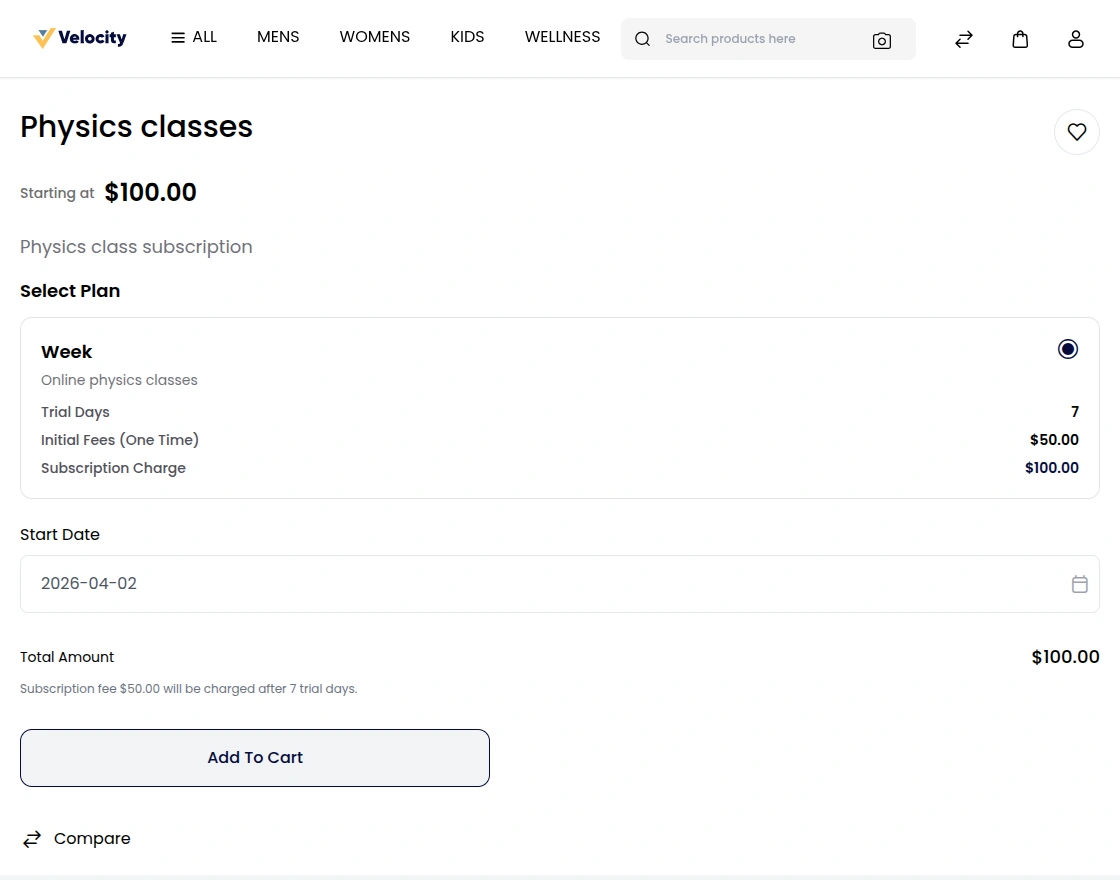Open the KIDS category menu
1120x880 pixels.
[467, 37]
